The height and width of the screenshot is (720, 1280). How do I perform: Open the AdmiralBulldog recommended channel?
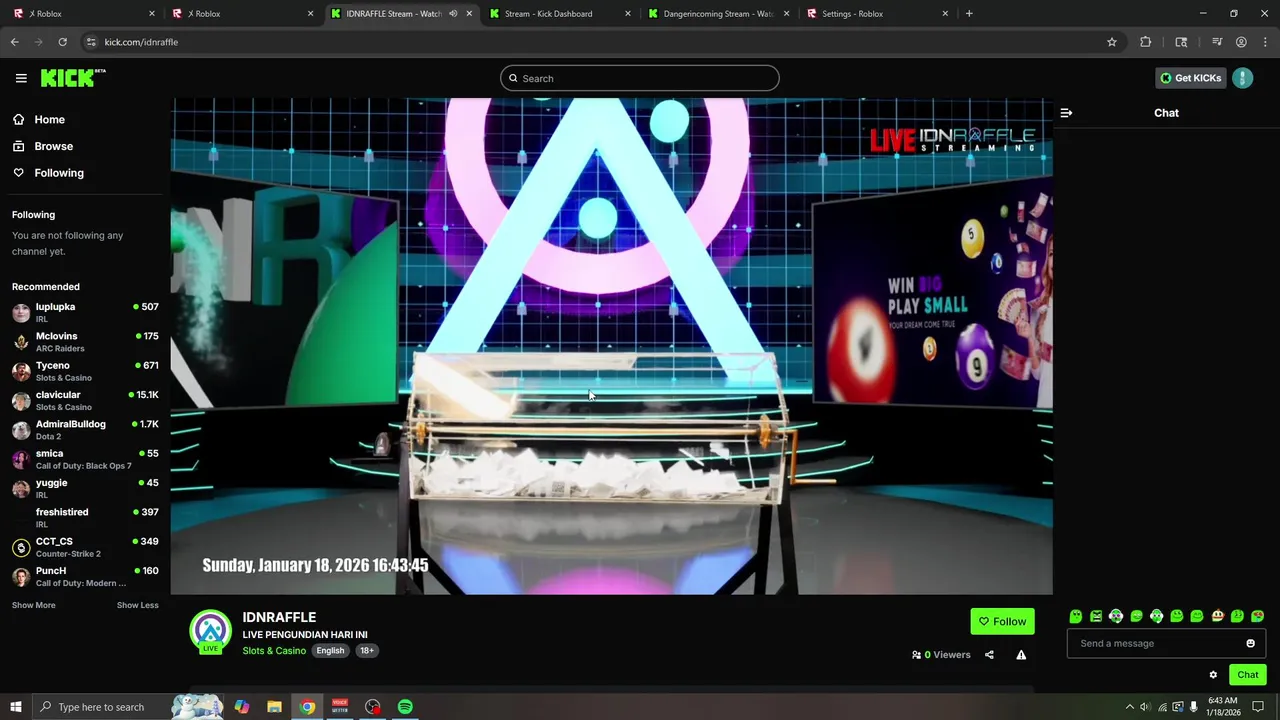click(x=85, y=429)
